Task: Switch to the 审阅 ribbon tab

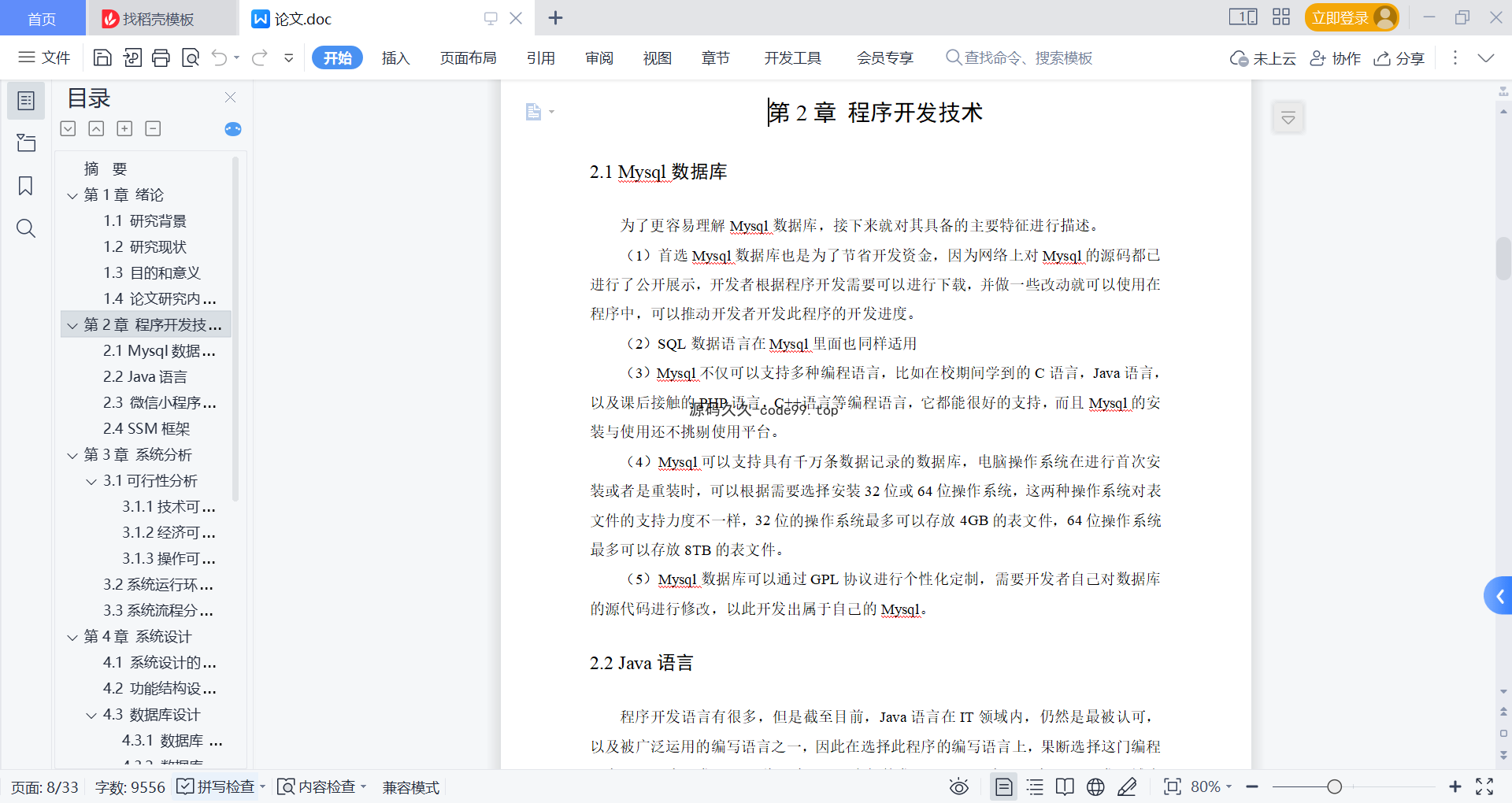Action: (599, 58)
